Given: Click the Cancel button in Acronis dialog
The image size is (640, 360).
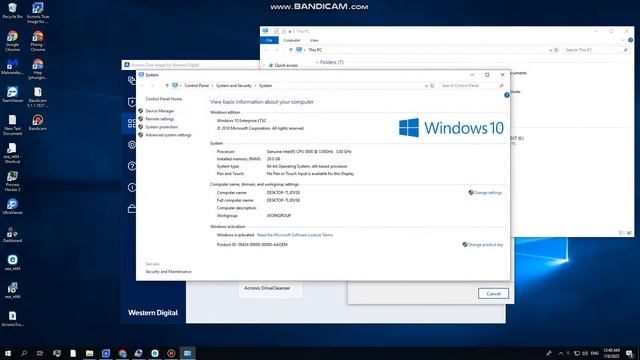Looking at the screenshot, I should 493,293.
